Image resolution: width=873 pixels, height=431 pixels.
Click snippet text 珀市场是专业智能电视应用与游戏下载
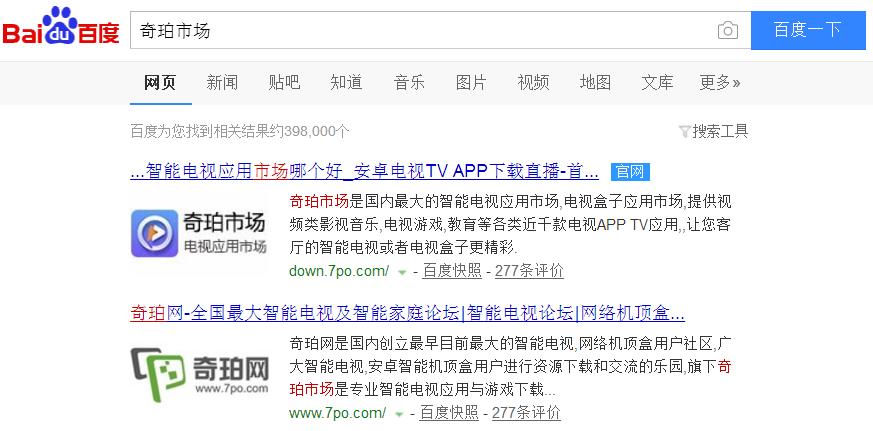(422, 389)
